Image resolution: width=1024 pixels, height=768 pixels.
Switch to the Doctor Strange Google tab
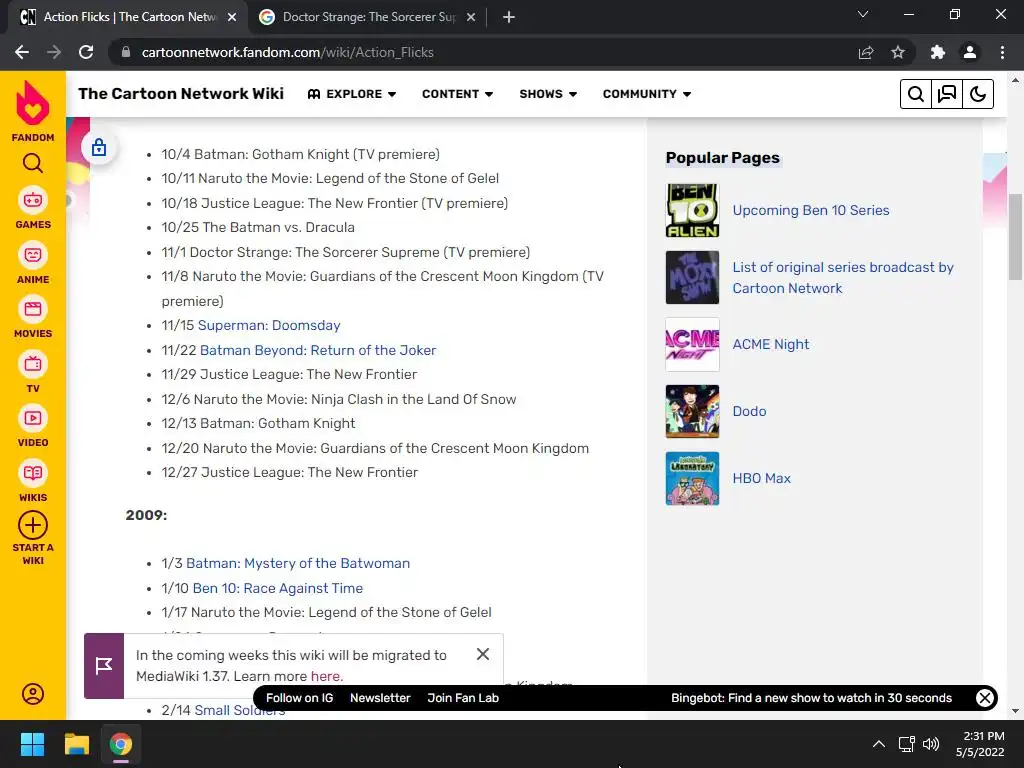369,17
